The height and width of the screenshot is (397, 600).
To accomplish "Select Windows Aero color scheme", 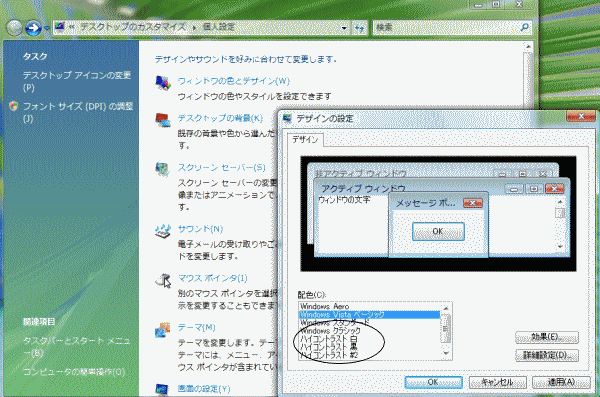I will pyautogui.click(x=369, y=306).
